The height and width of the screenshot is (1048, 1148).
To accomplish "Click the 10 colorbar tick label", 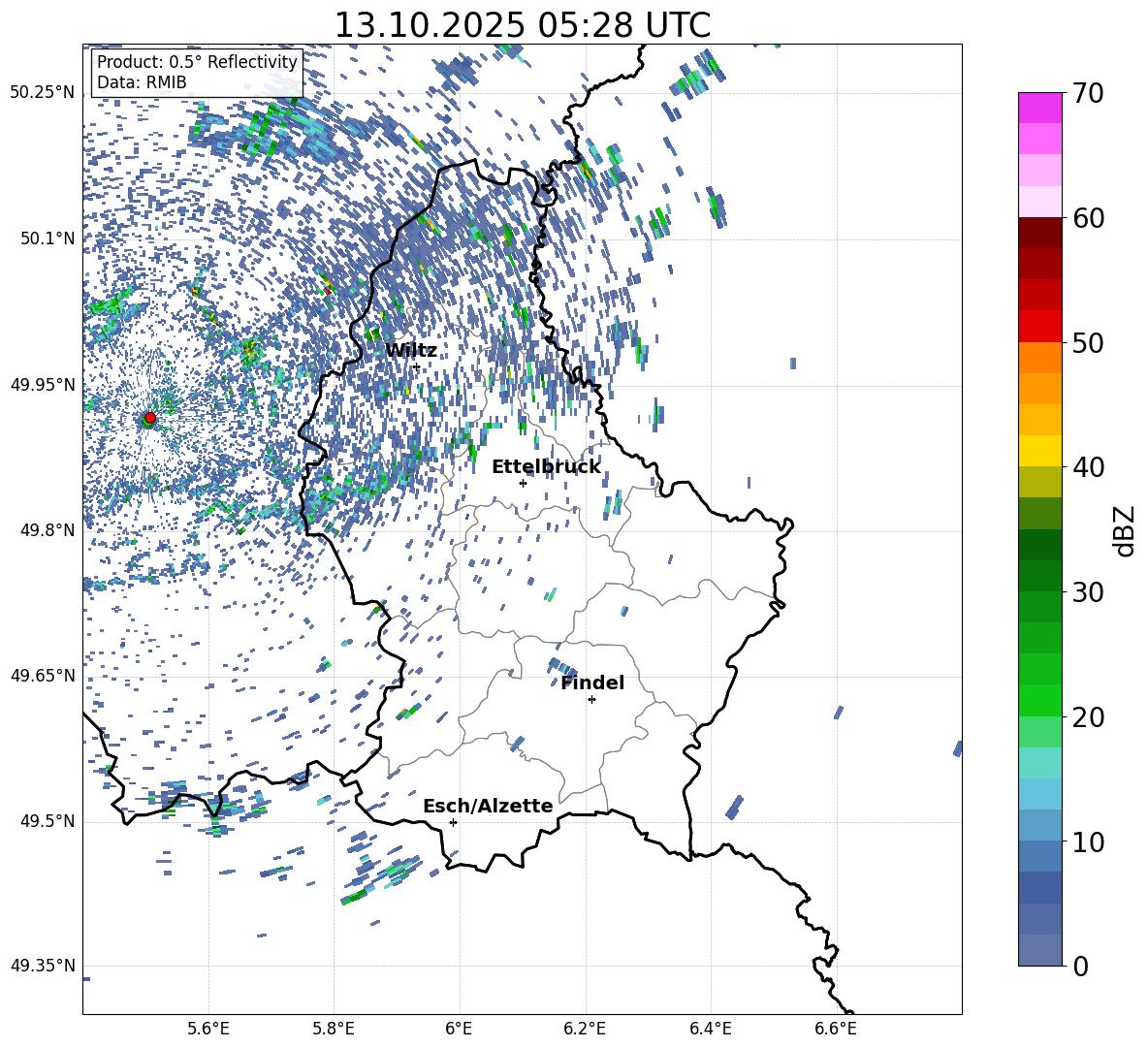I will pyautogui.click(x=1089, y=842).
